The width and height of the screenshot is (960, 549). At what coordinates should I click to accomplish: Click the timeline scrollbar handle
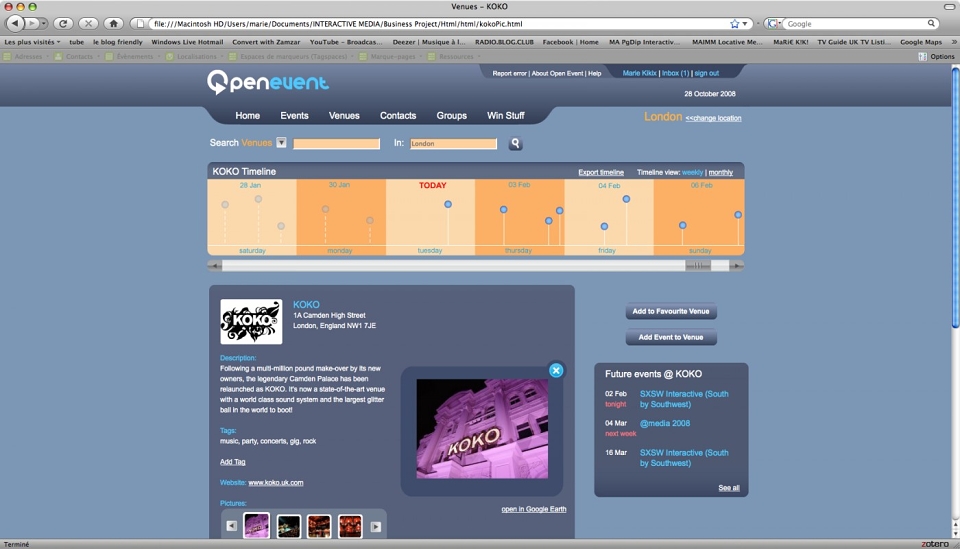tap(699, 266)
